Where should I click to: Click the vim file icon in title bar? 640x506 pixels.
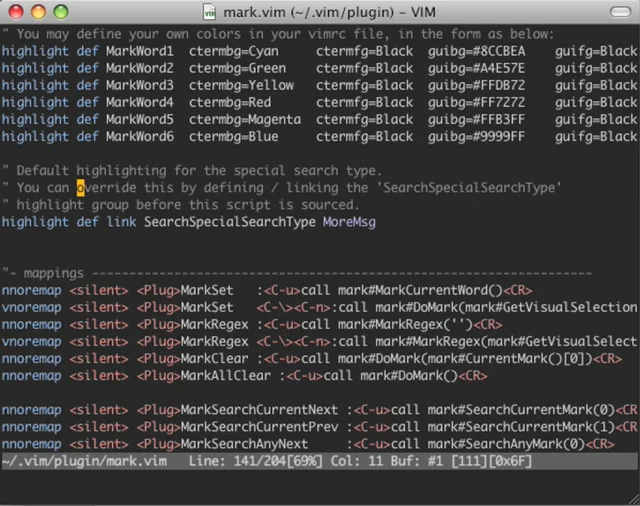[x=209, y=13]
